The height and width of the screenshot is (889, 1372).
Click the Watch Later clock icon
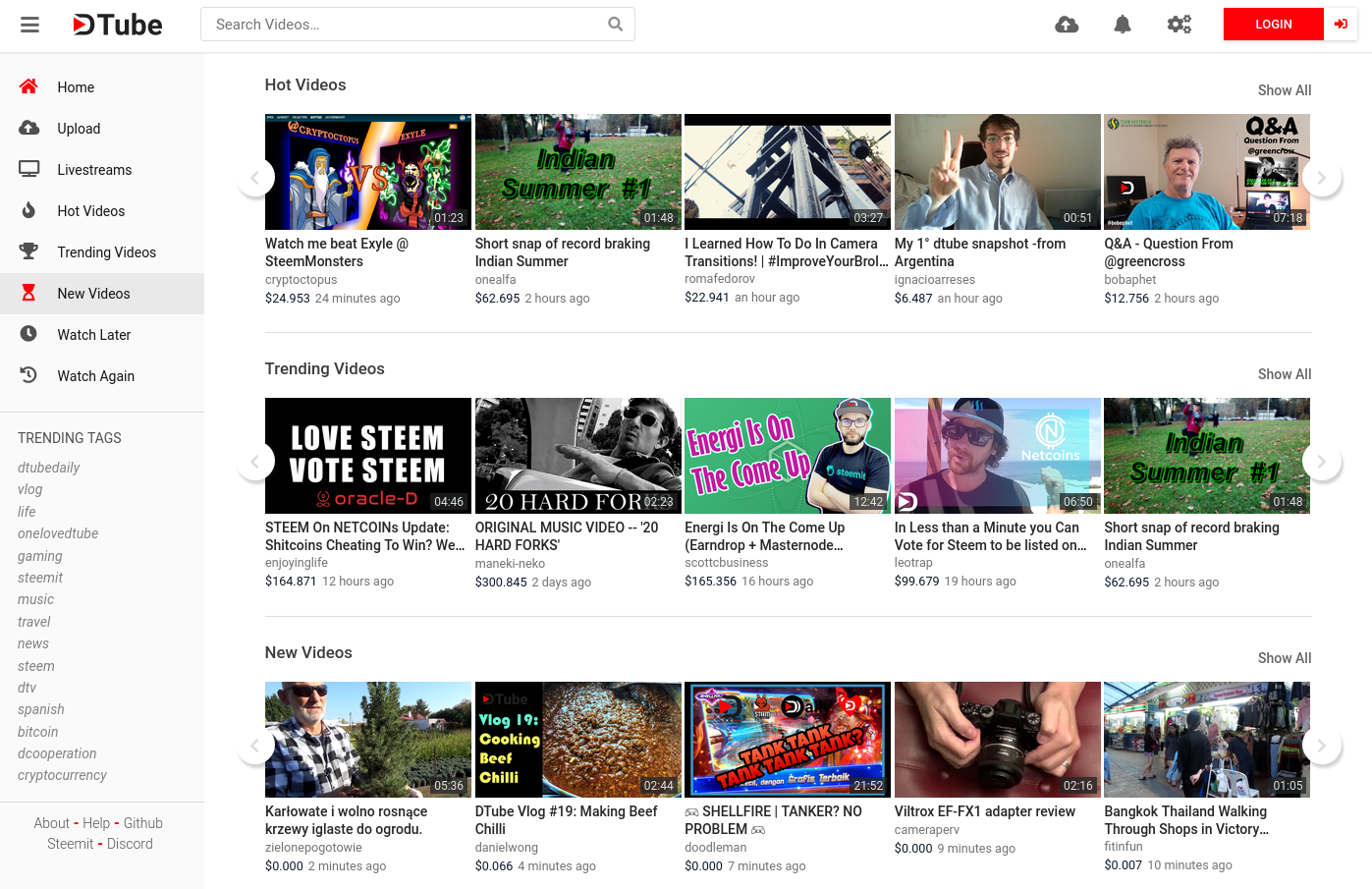(28, 334)
